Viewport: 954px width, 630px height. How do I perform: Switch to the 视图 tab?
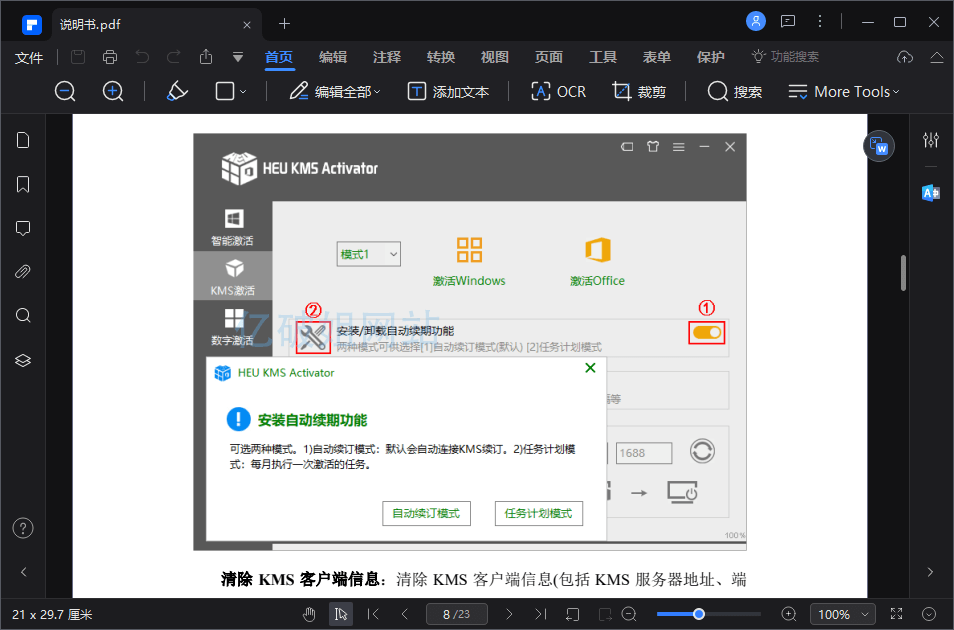pyautogui.click(x=495, y=57)
